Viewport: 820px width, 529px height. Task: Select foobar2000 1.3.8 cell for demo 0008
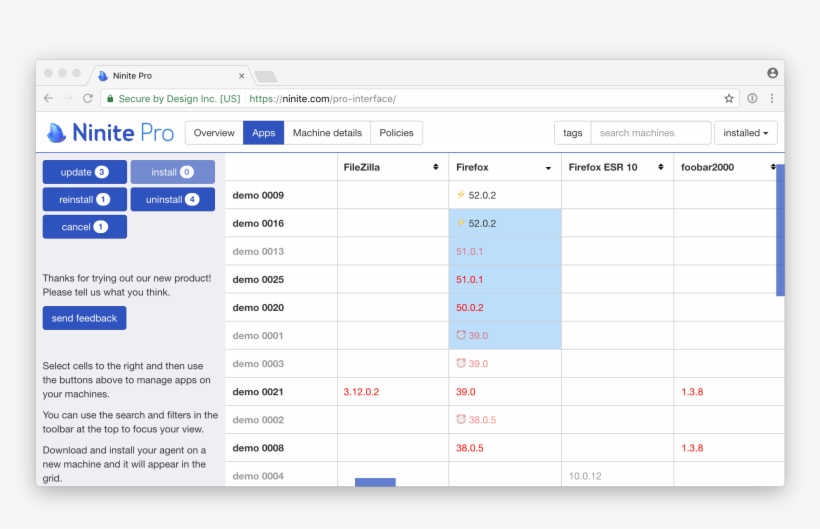[x=729, y=447]
